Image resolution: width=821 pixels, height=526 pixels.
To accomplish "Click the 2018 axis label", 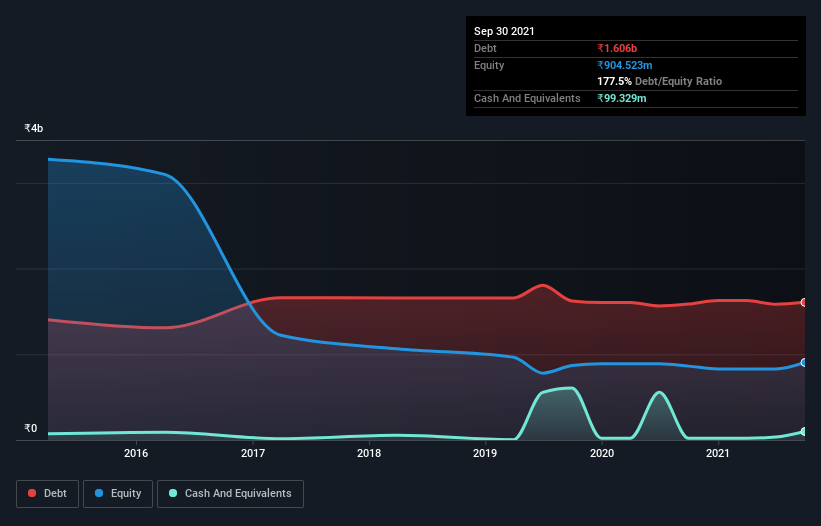I will click(x=369, y=453).
